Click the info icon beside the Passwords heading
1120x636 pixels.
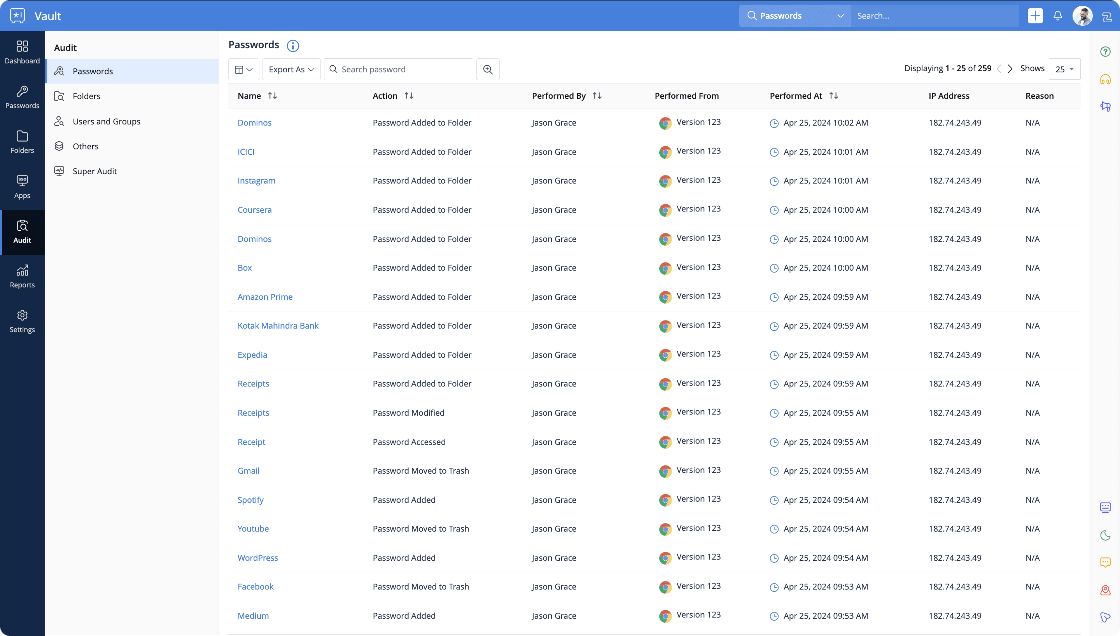click(x=291, y=45)
